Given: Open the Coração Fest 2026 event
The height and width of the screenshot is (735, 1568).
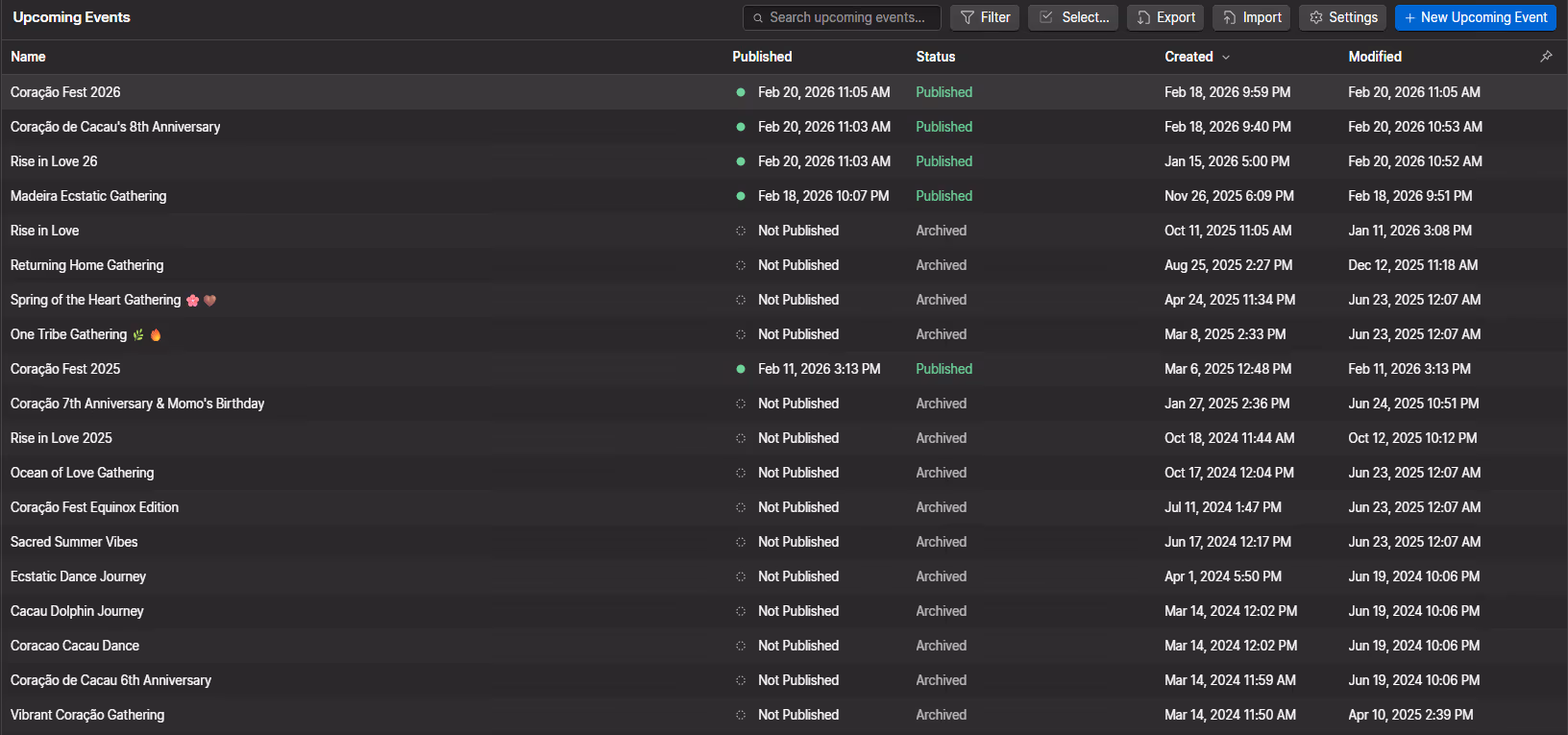Looking at the screenshot, I should click(x=65, y=92).
